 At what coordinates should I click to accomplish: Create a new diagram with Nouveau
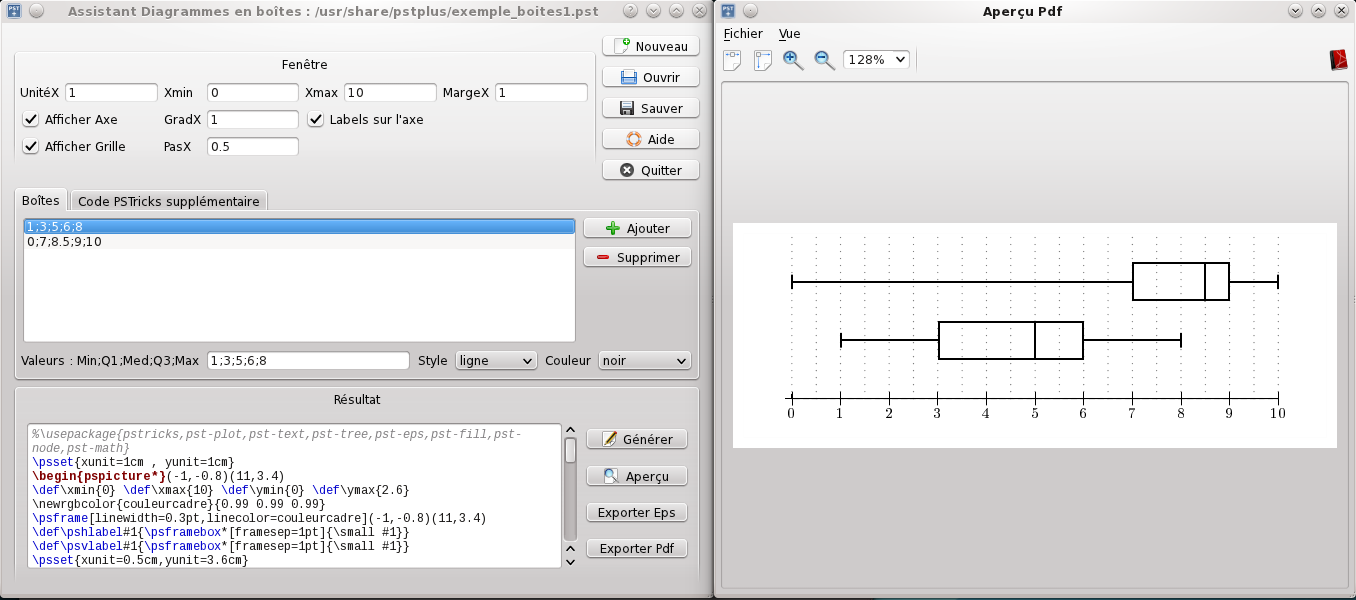point(650,45)
